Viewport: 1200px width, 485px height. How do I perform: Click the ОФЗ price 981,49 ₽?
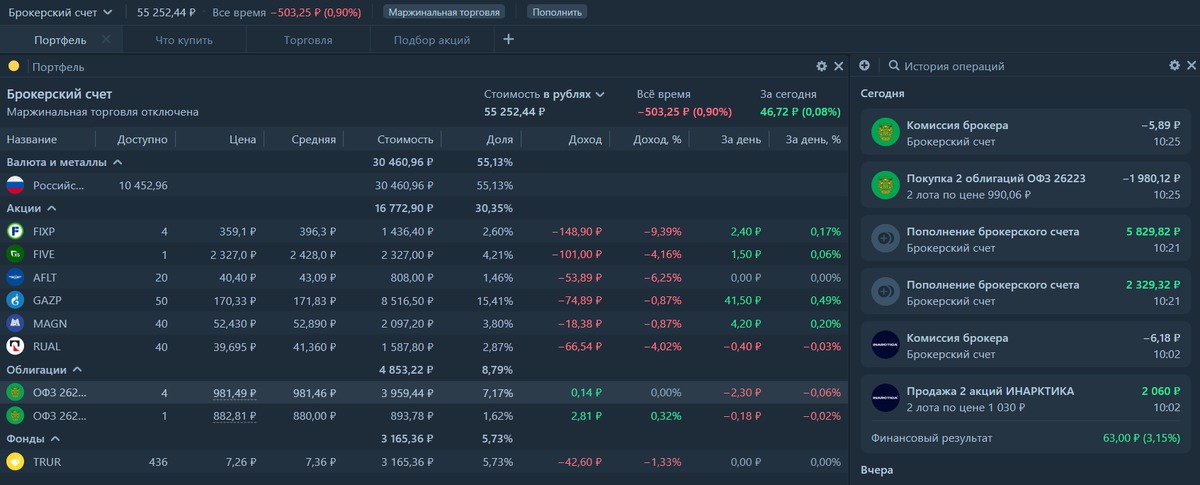tap(235, 393)
